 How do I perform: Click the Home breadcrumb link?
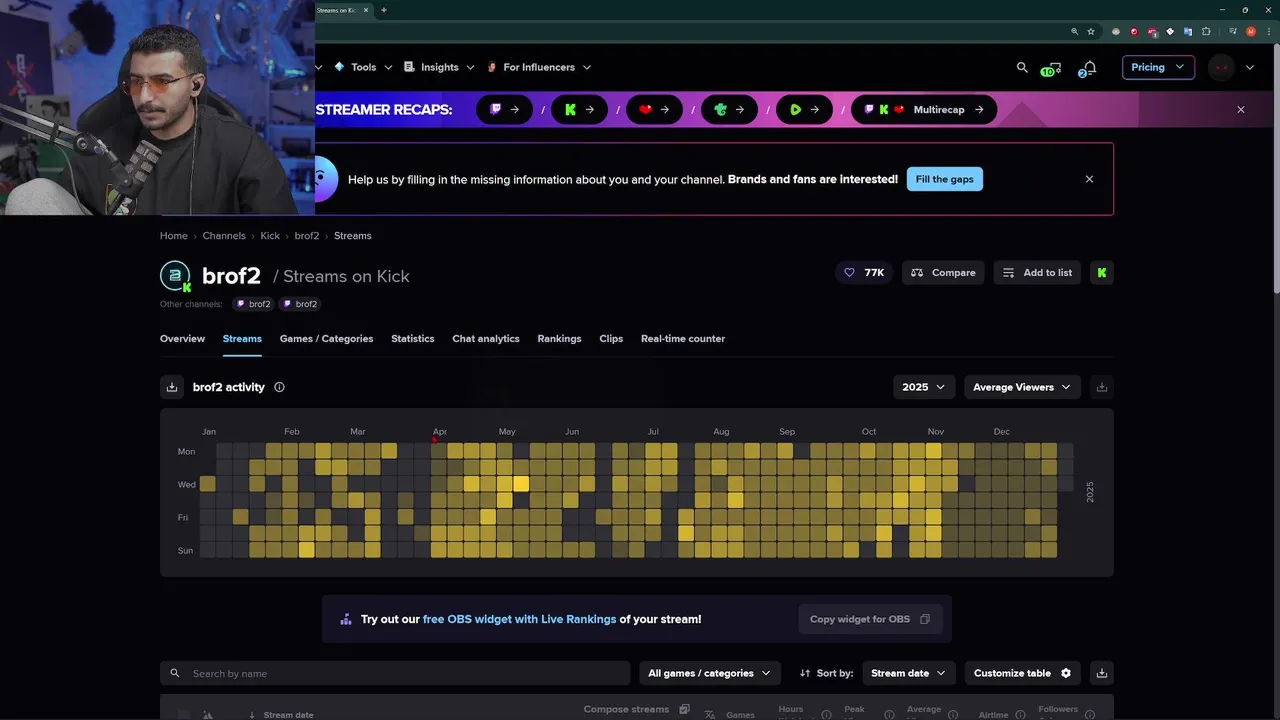tap(174, 236)
